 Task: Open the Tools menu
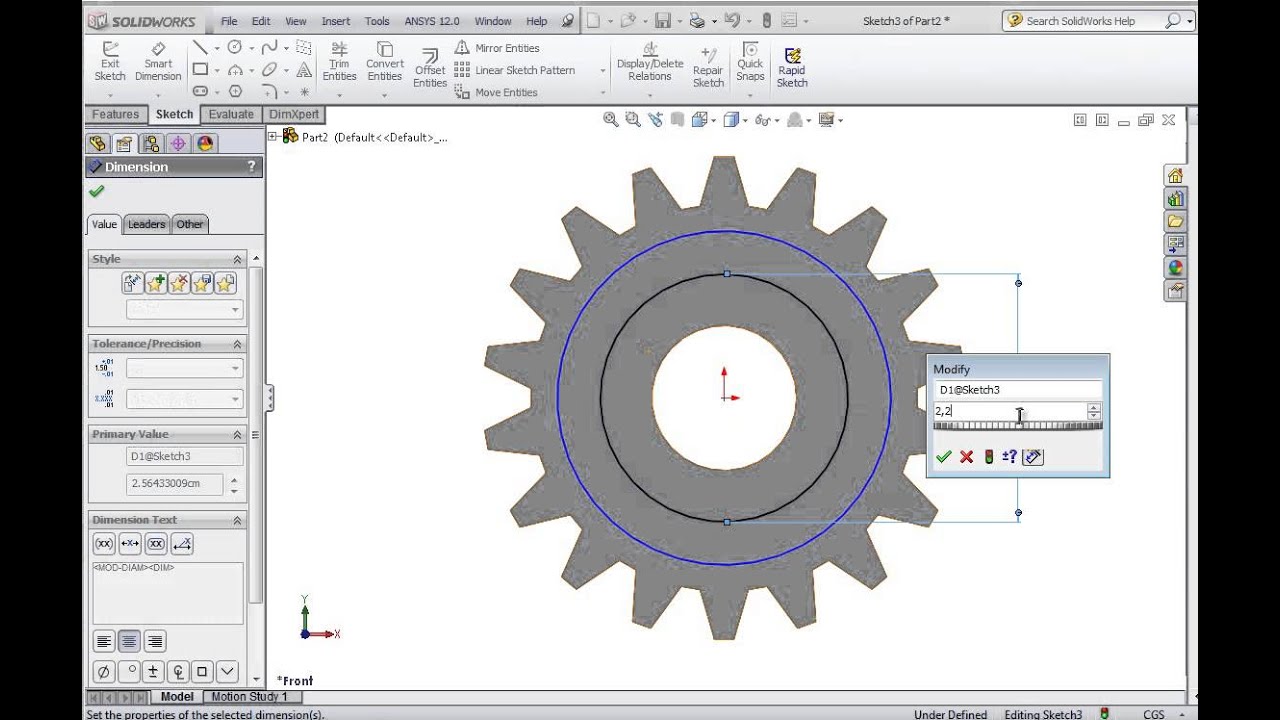[x=377, y=21]
